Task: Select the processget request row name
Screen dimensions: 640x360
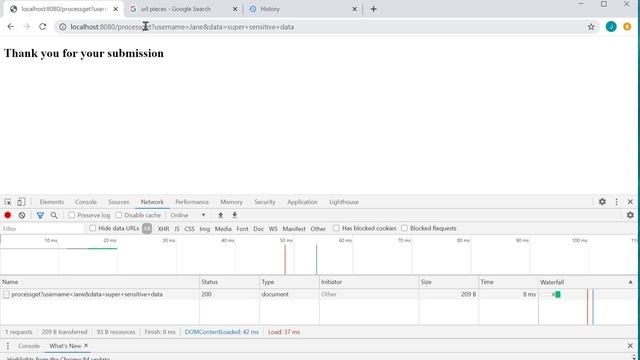Action: [x=87, y=294]
